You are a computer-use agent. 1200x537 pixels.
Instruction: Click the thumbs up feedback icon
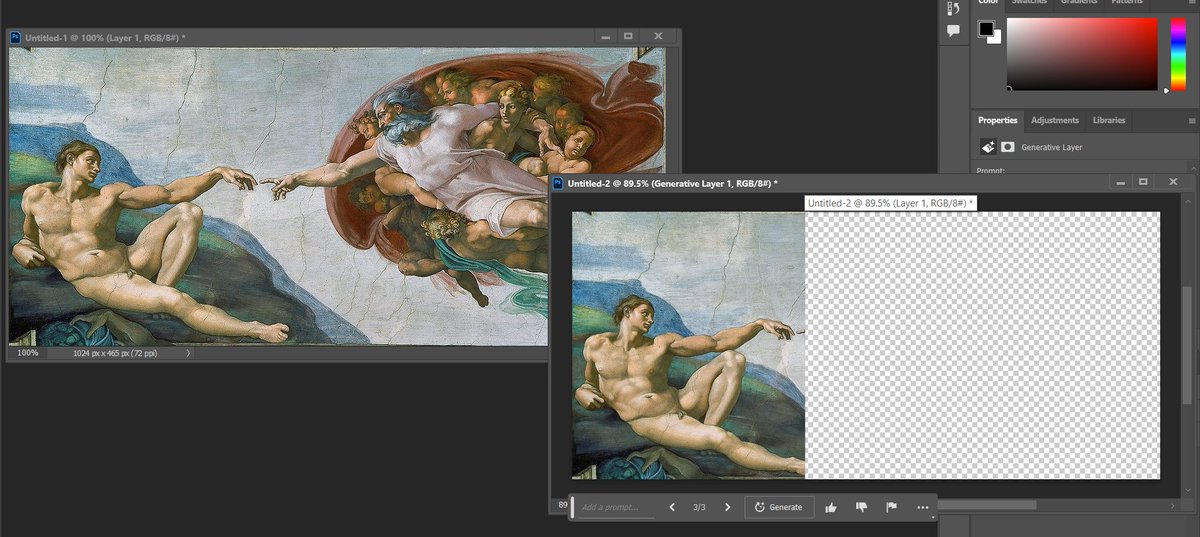[830, 507]
